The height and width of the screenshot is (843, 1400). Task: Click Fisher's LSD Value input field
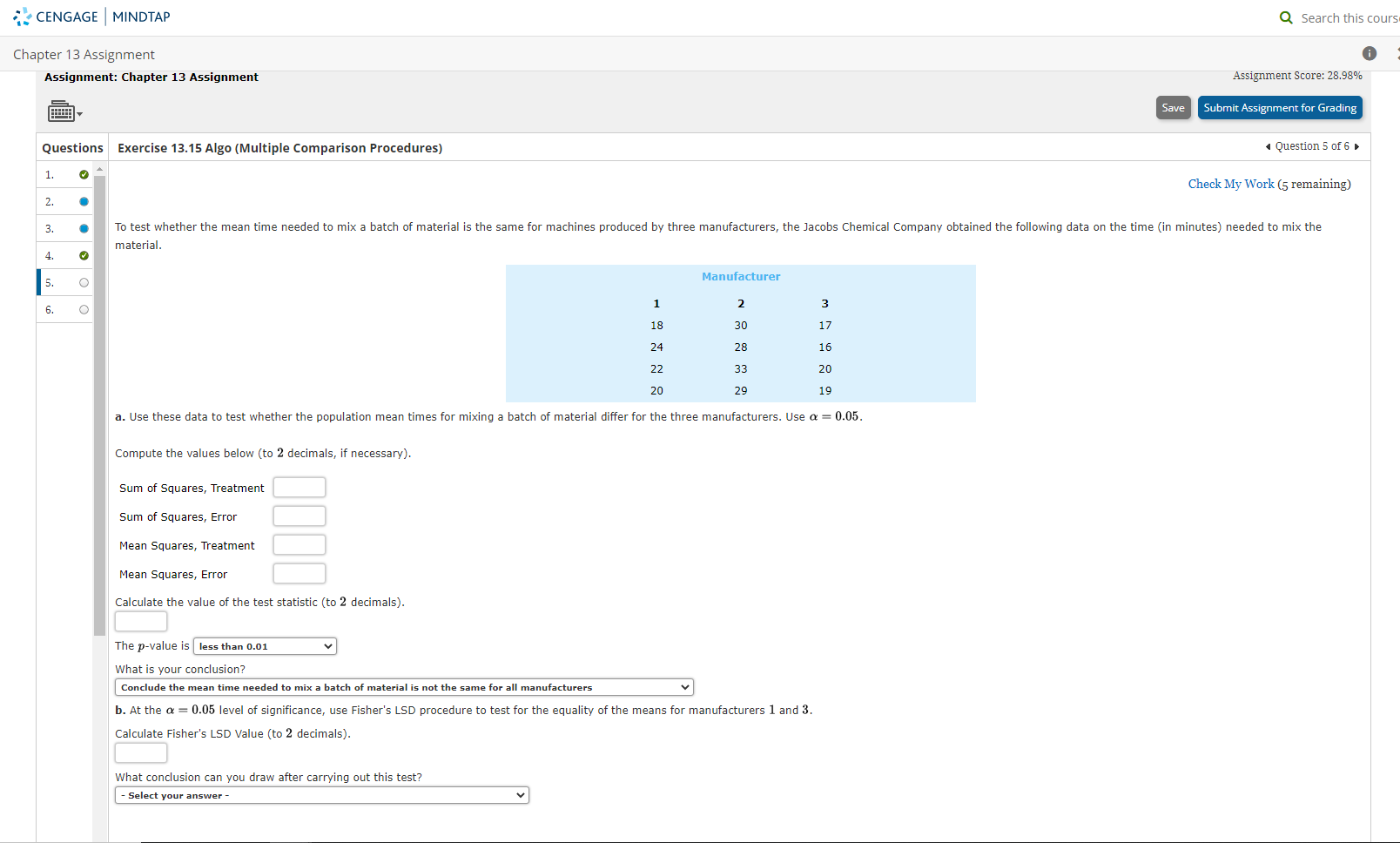click(141, 752)
